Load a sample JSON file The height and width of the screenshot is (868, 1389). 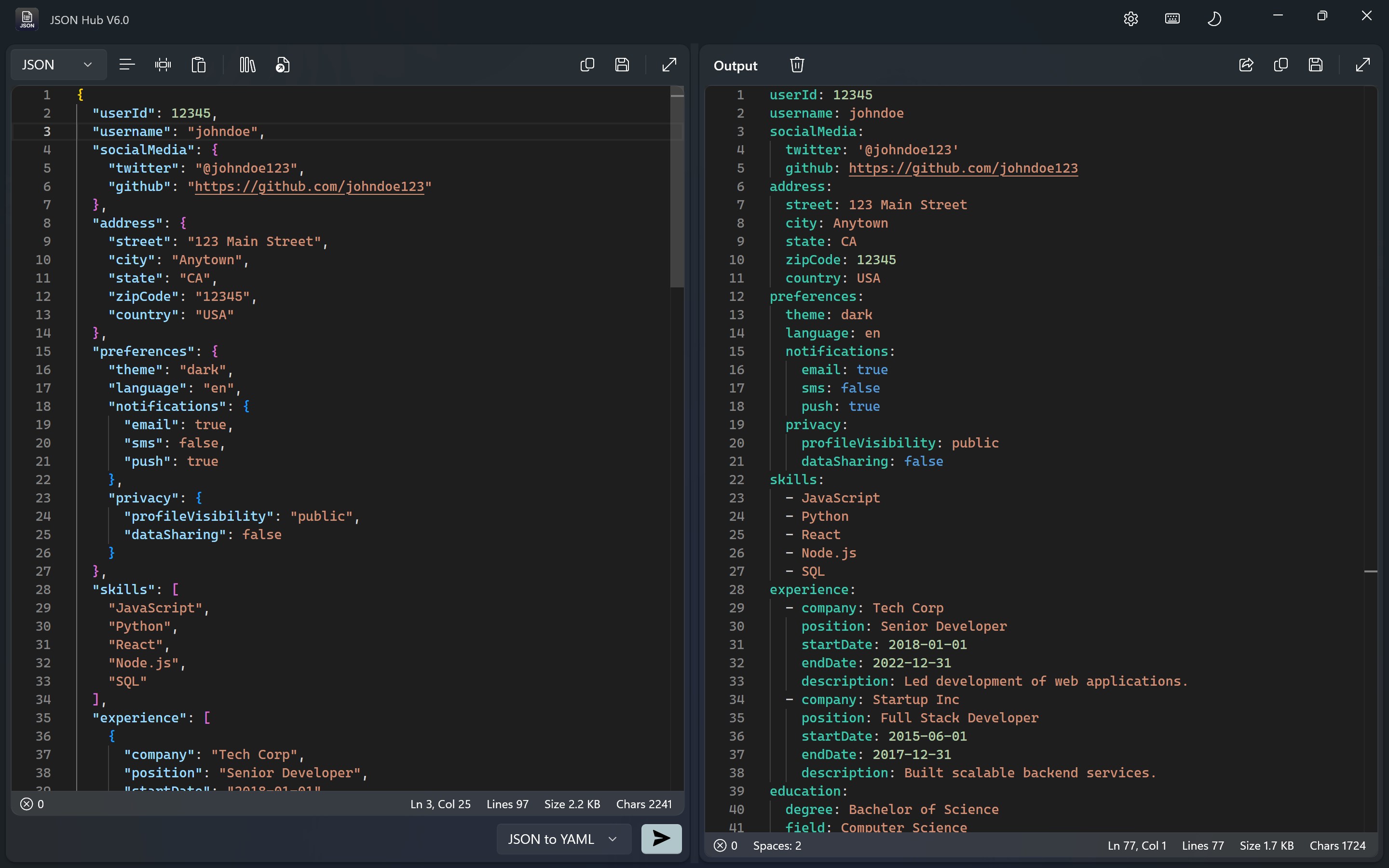coord(282,64)
